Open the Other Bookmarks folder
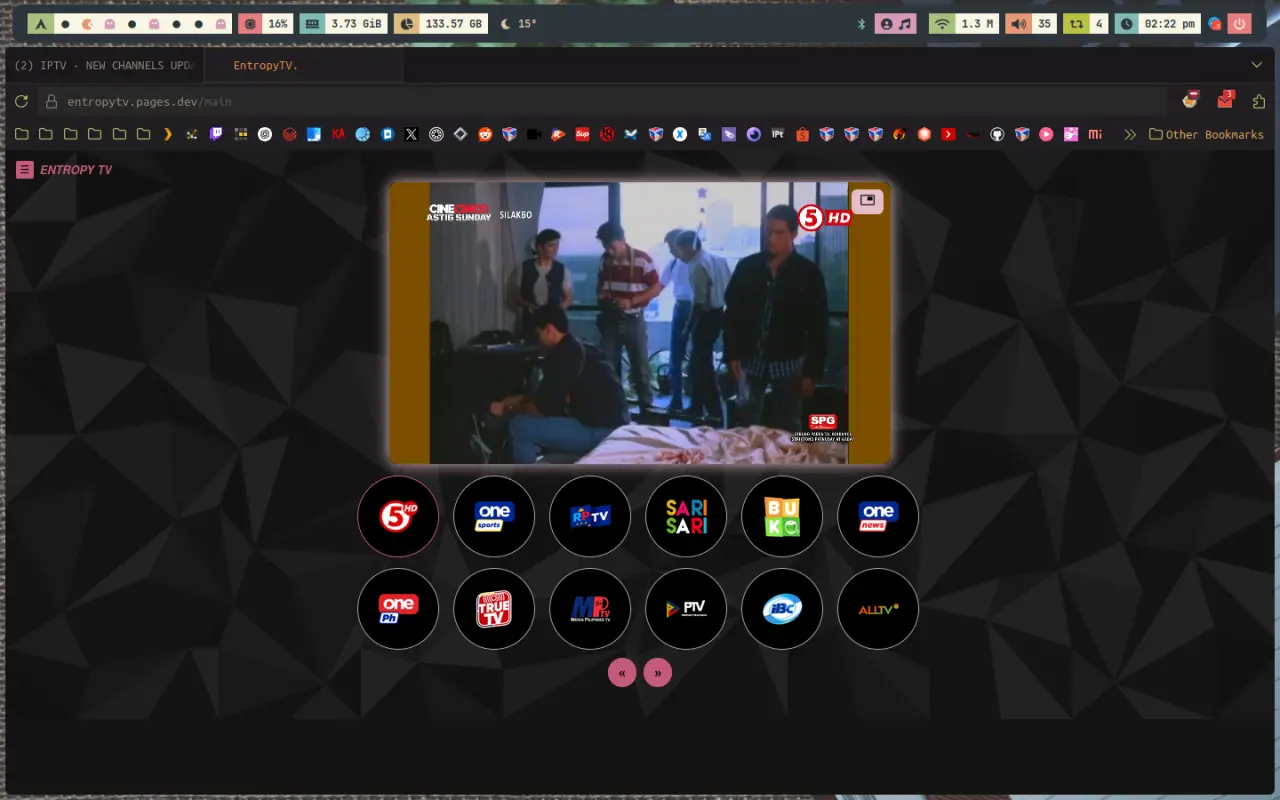The image size is (1280, 800). (x=1206, y=134)
